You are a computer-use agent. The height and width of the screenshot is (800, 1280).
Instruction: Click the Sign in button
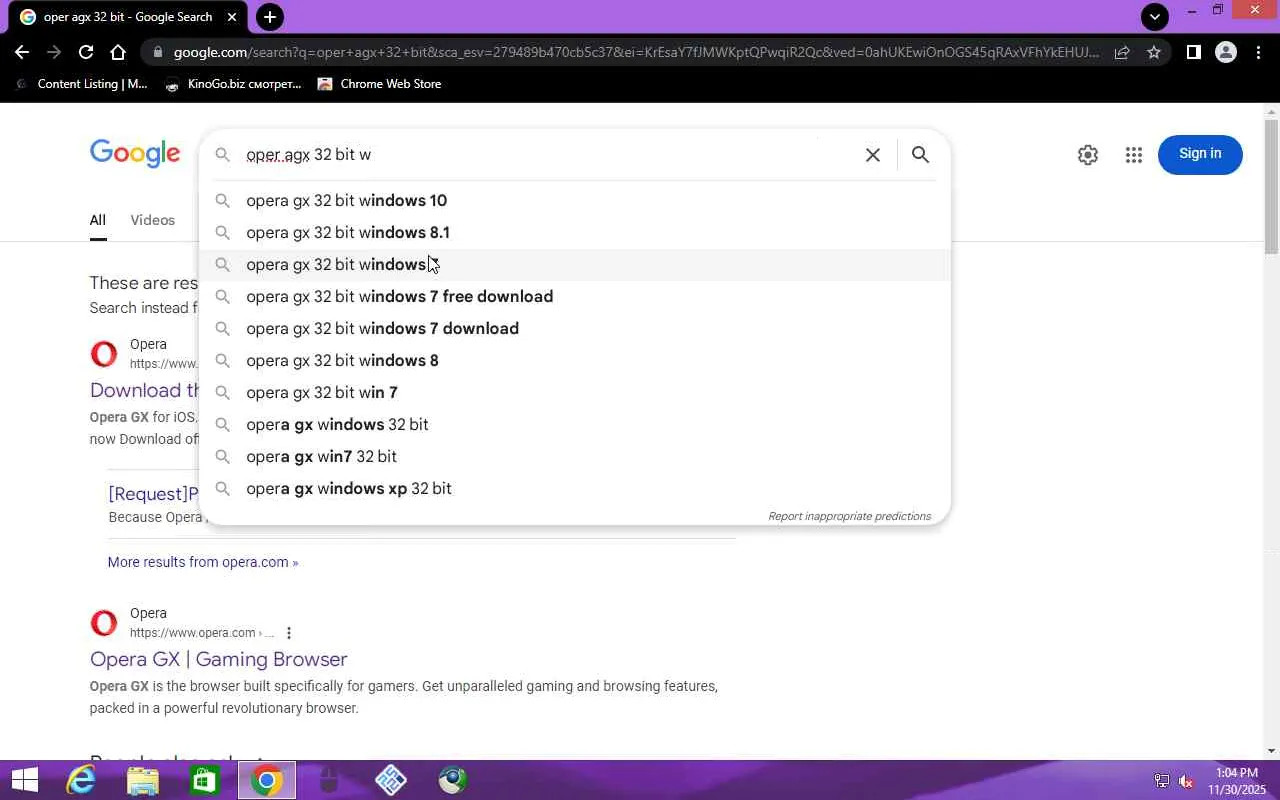coord(1200,154)
